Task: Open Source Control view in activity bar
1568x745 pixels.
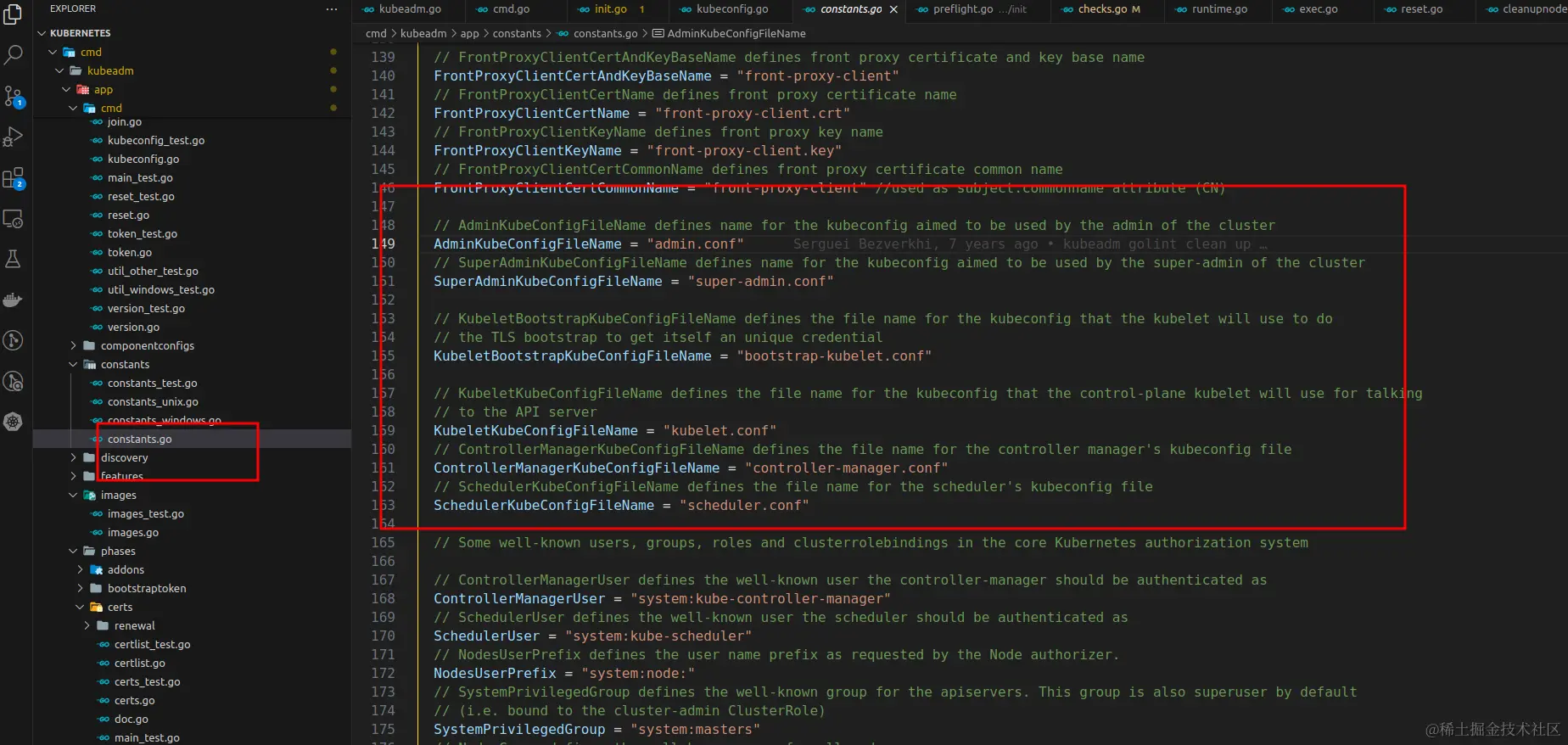Action: [14, 96]
